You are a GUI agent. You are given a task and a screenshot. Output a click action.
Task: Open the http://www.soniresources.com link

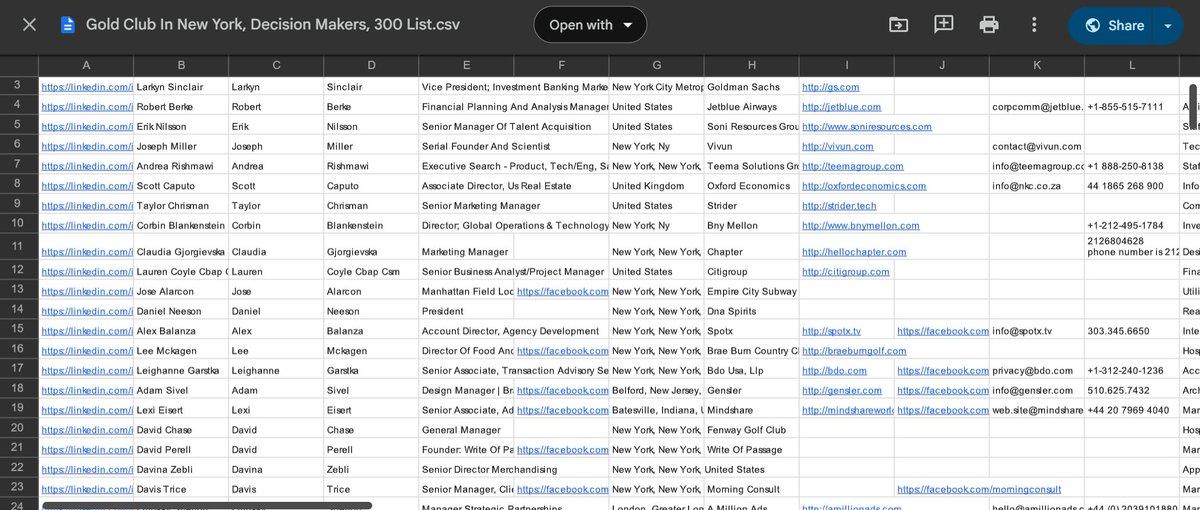[867, 127]
